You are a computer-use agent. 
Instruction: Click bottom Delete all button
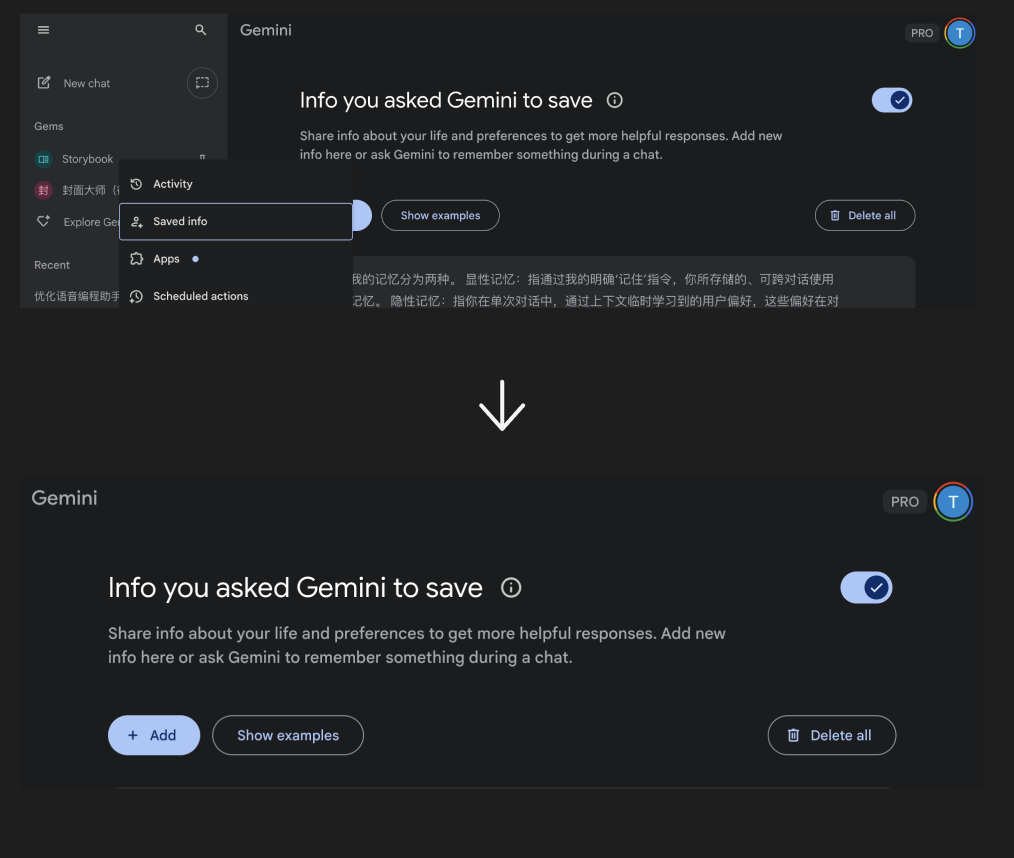832,735
